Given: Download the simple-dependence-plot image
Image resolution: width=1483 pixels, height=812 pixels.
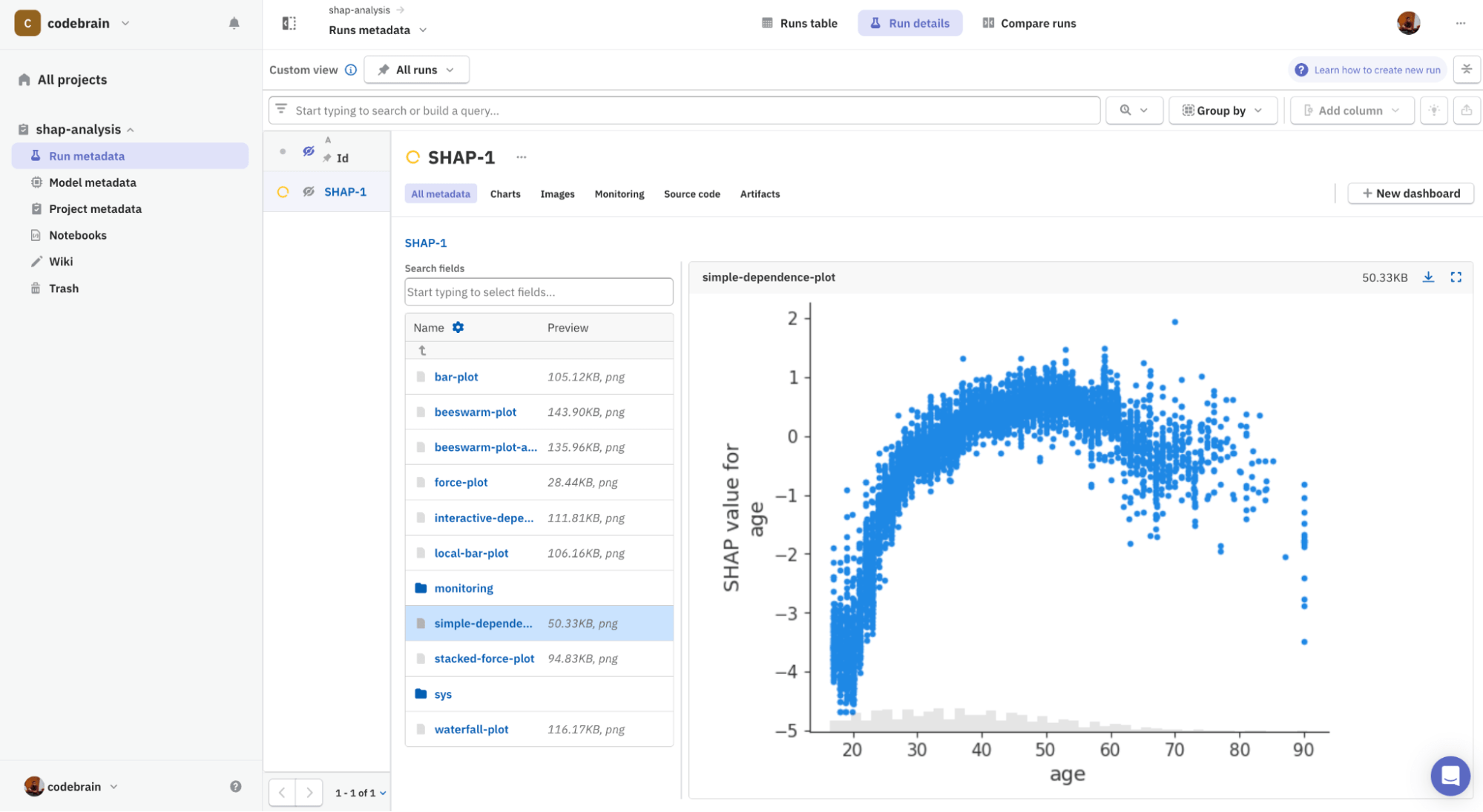Looking at the screenshot, I should pyautogui.click(x=1428, y=277).
